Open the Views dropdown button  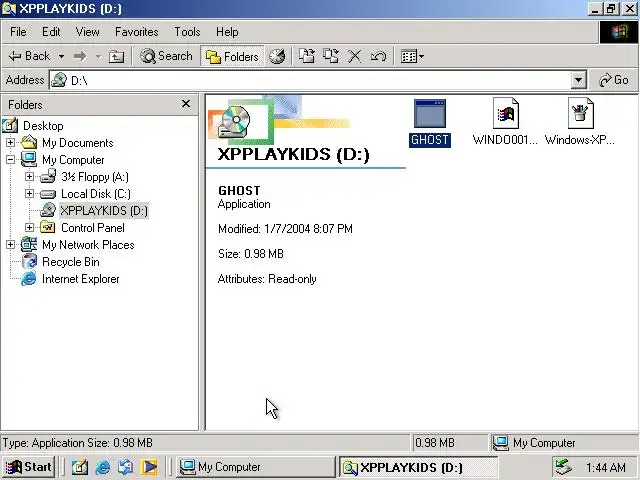[x=412, y=56]
